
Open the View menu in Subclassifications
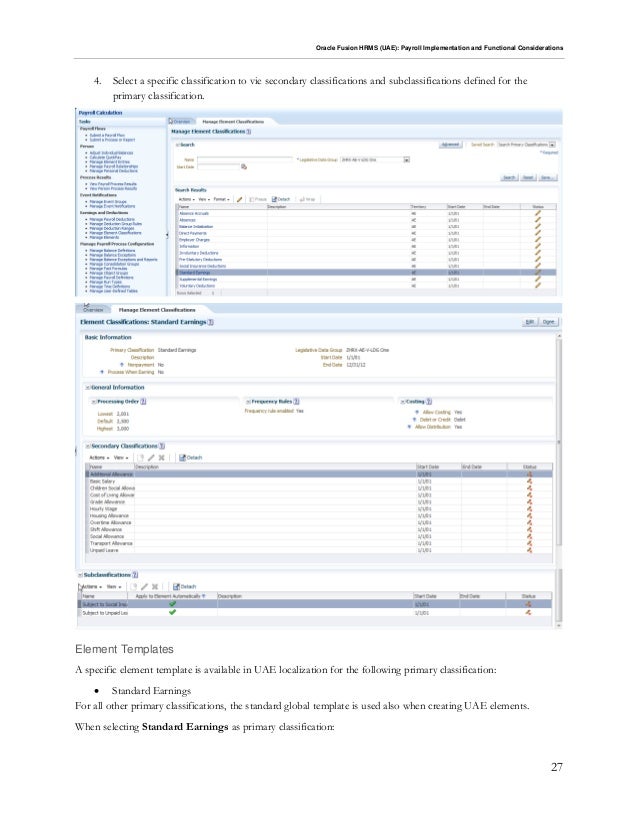[x=114, y=586]
